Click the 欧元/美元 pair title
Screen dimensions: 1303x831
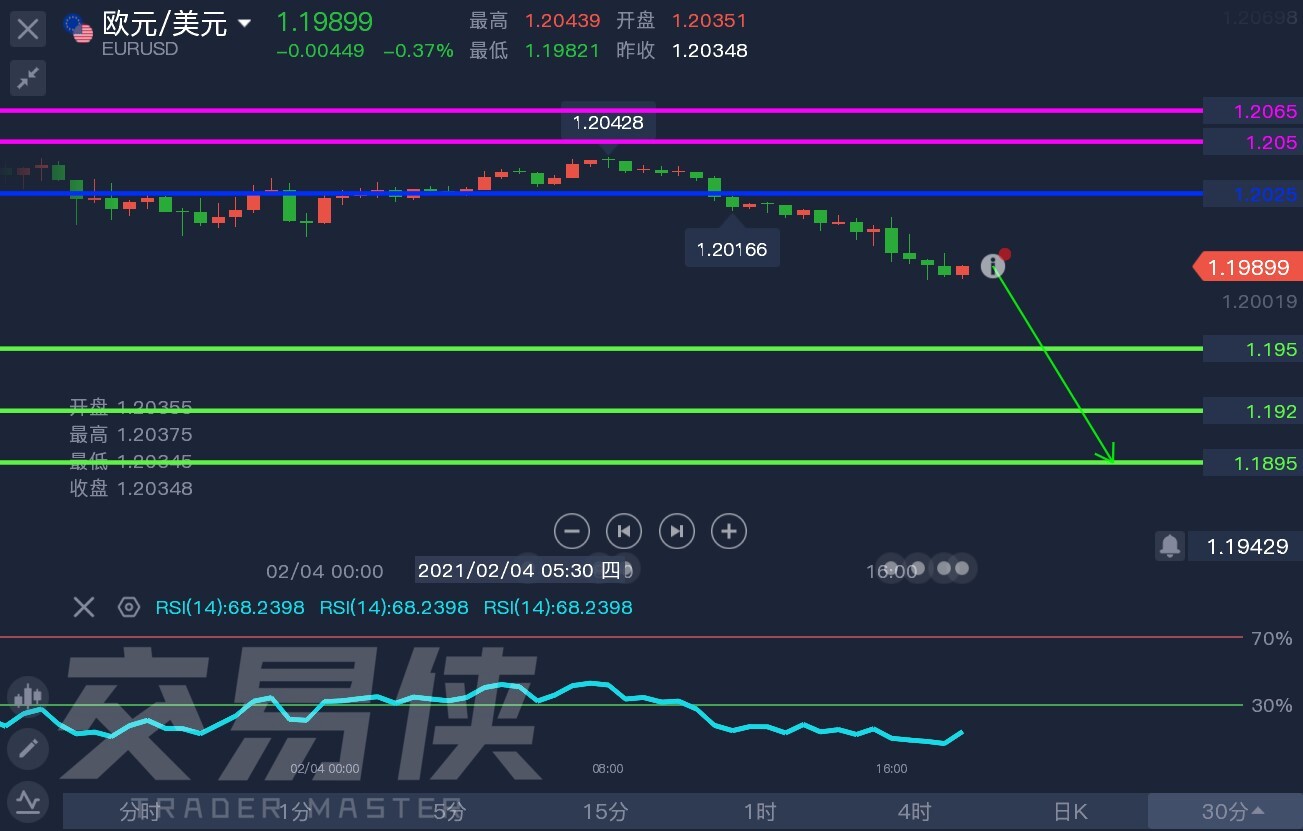pos(165,24)
